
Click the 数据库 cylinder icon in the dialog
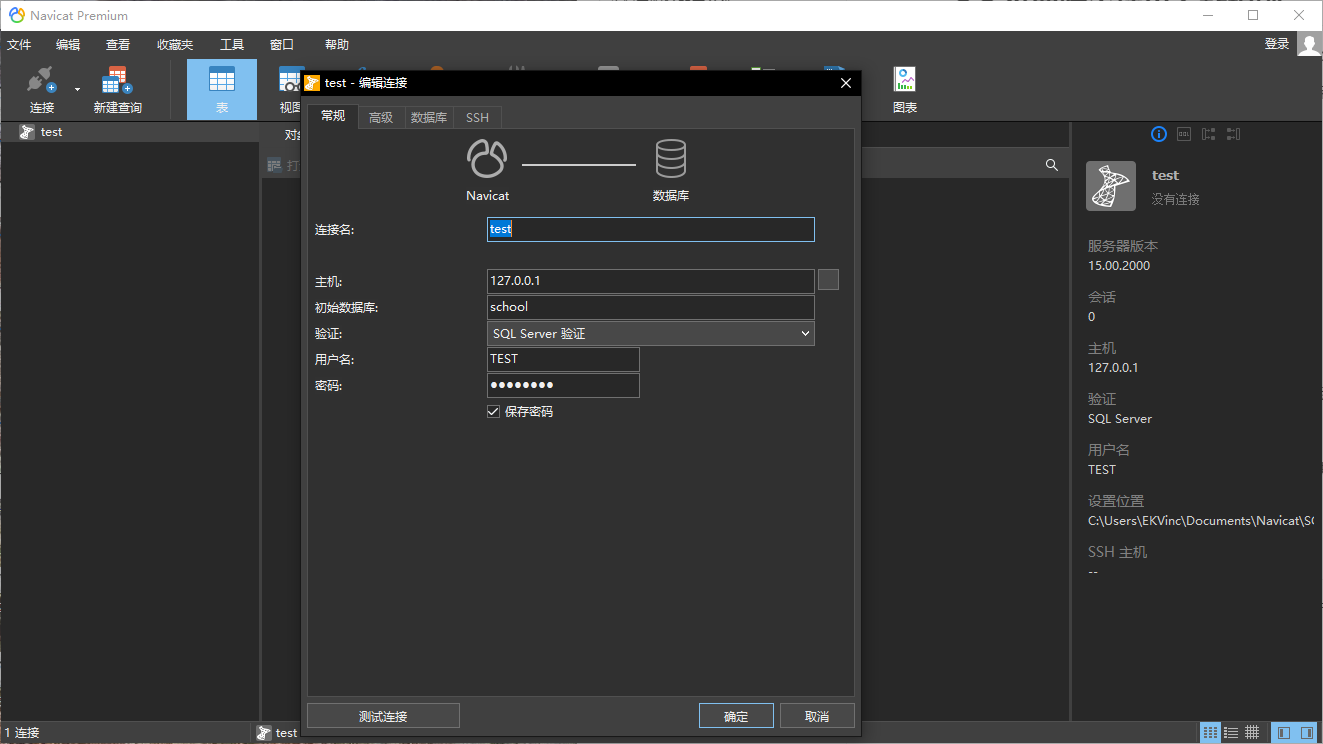671,159
